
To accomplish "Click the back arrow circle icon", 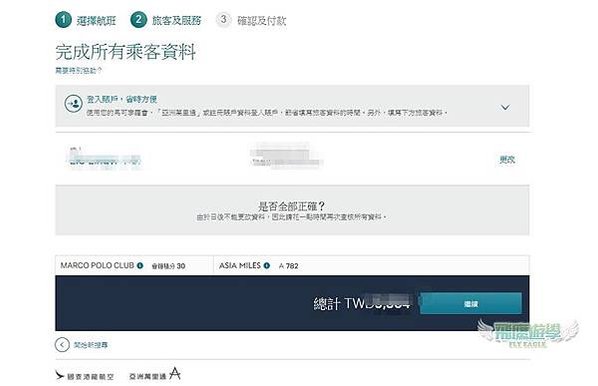I will (x=62, y=344).
